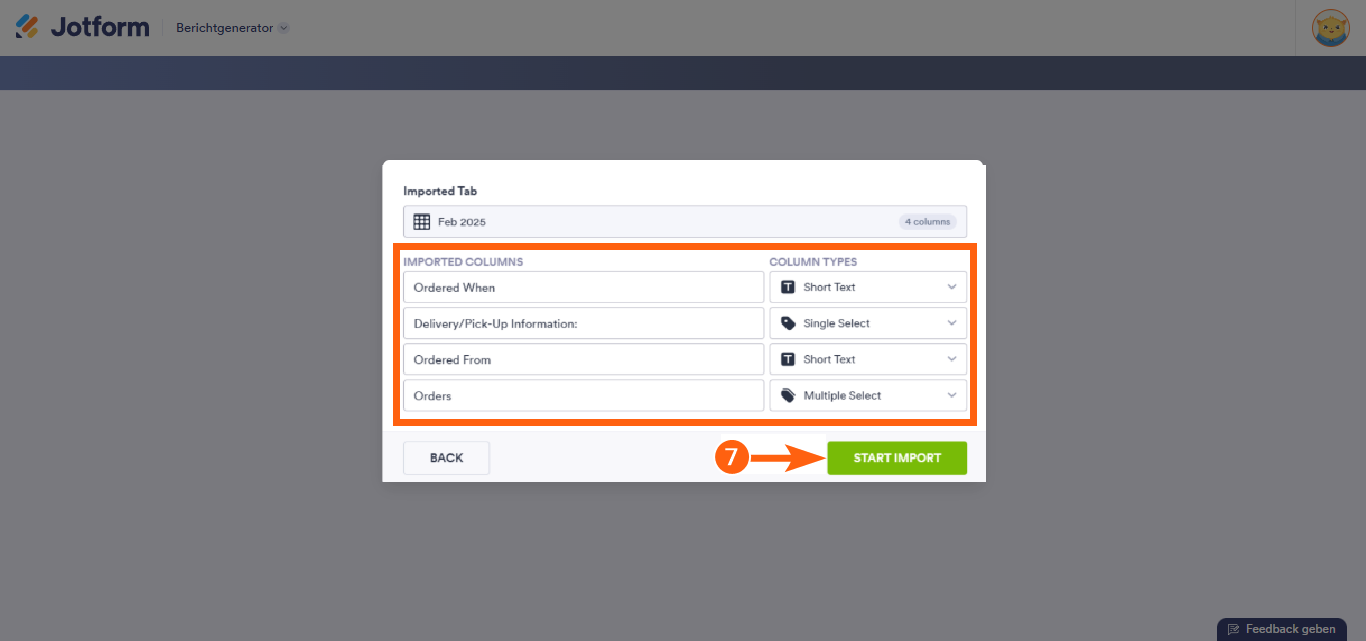Open the Multiple Select column type dropdown
The image size is (1366, 641).
click(951, 396)
